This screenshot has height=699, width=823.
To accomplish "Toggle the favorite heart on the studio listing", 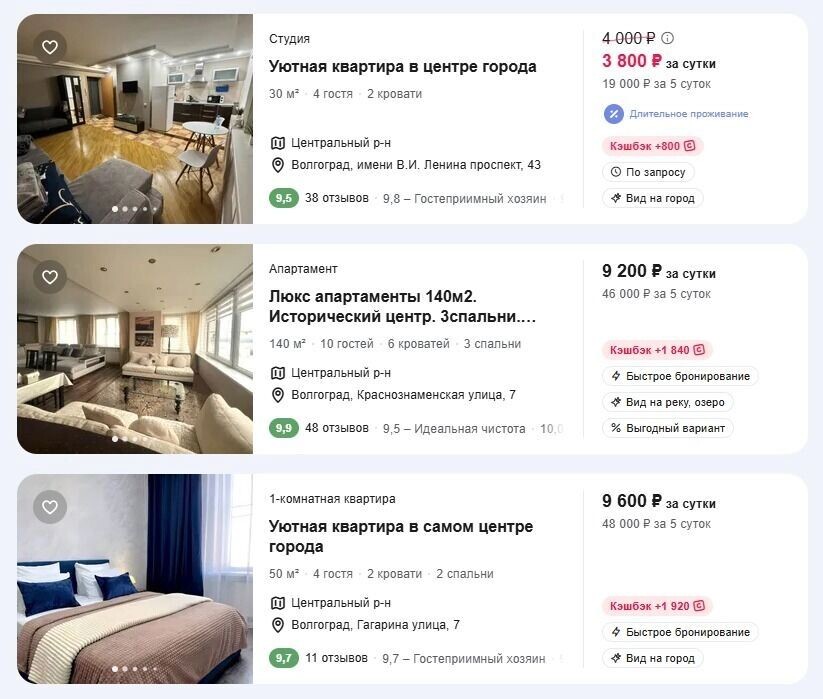I will click(49, 47).
